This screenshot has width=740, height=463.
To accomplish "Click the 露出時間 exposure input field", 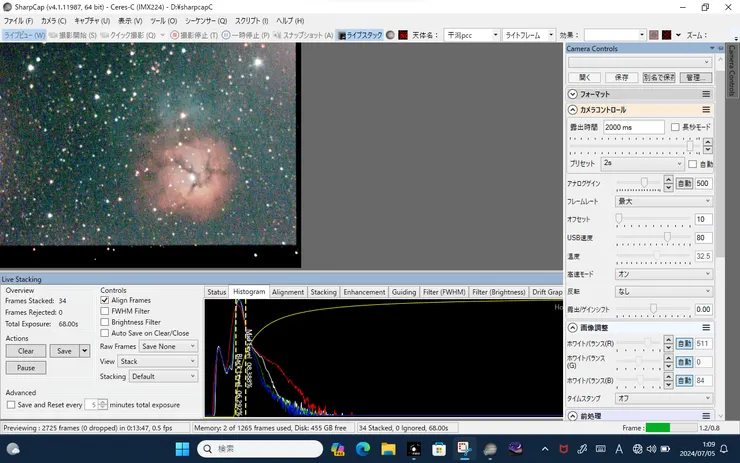I will (633, 128).
